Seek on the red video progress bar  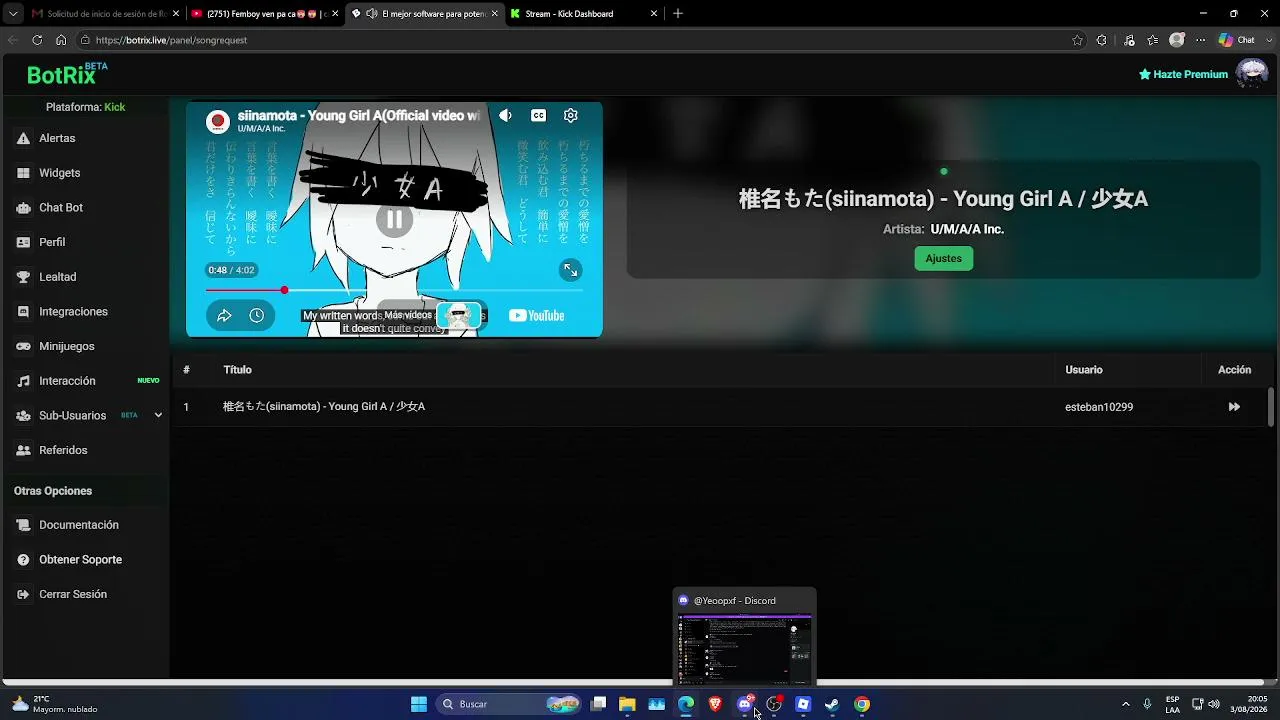pos(394,290)
